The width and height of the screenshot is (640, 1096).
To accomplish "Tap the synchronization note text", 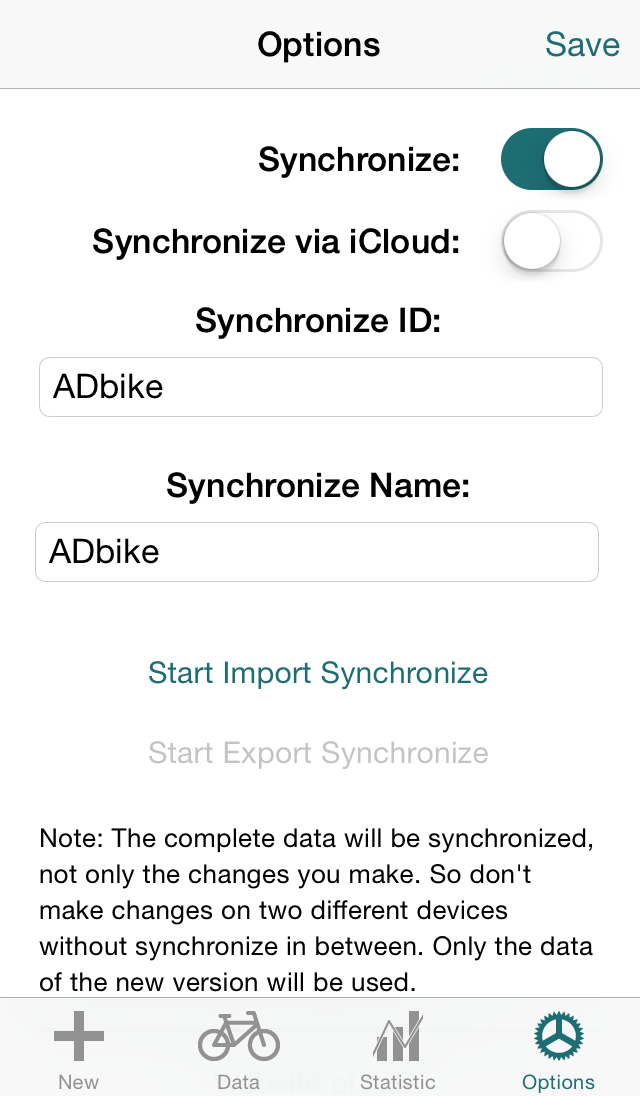I will [317, 910].
